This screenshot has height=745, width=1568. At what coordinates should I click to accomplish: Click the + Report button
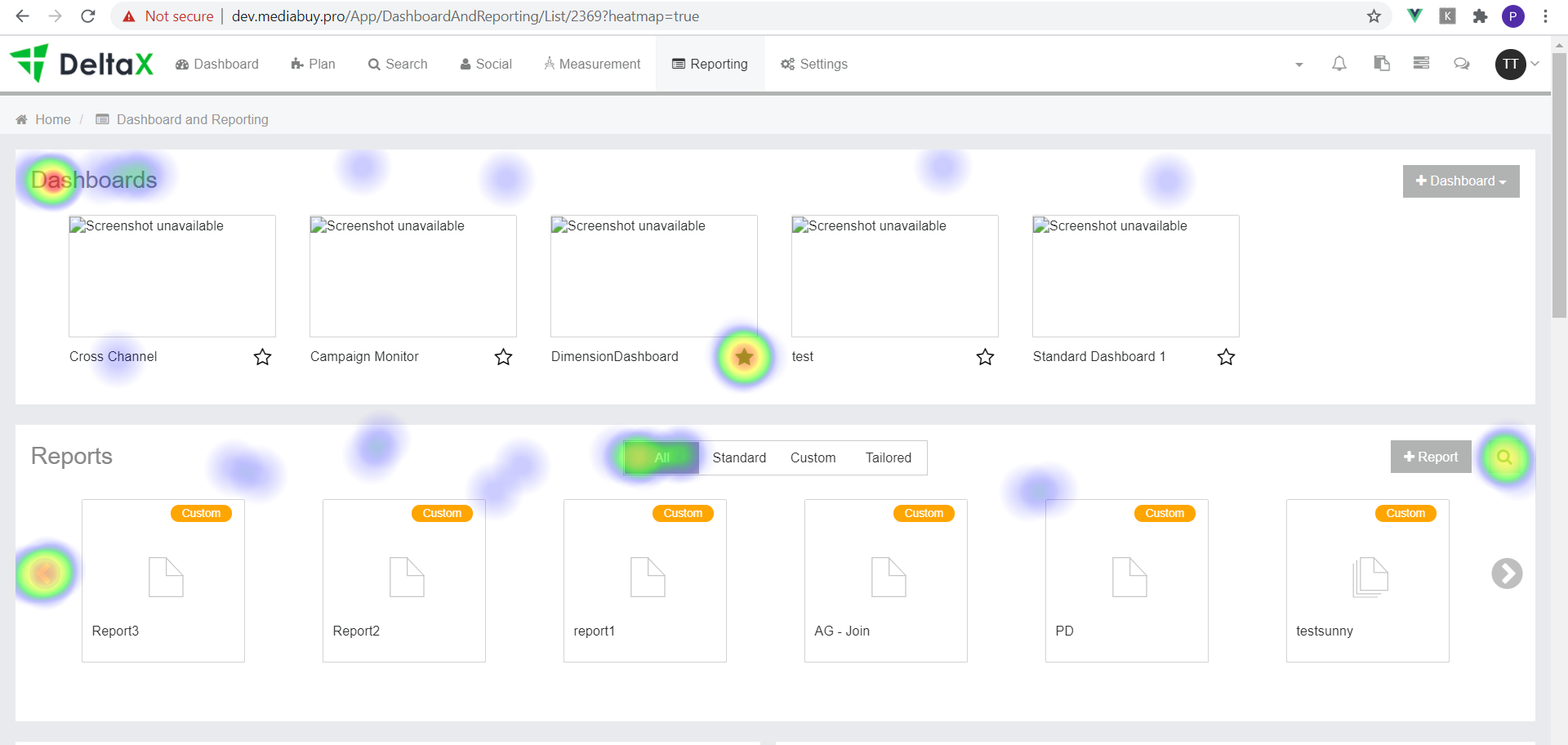[x=1431, y=457]
